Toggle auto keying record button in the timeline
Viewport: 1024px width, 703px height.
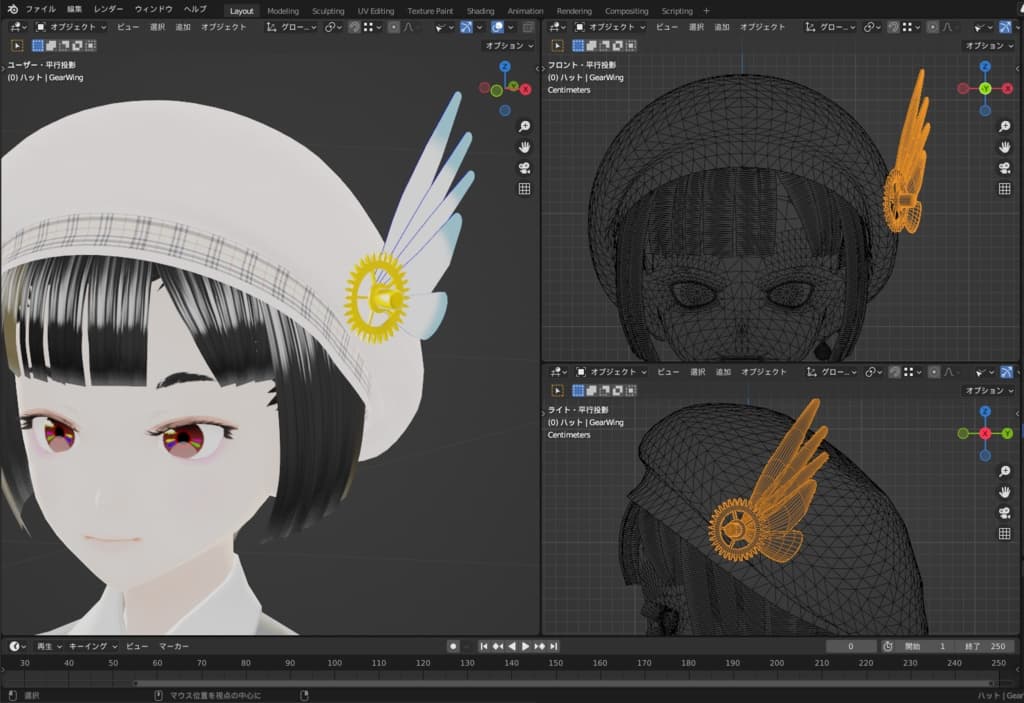[453, 647]
